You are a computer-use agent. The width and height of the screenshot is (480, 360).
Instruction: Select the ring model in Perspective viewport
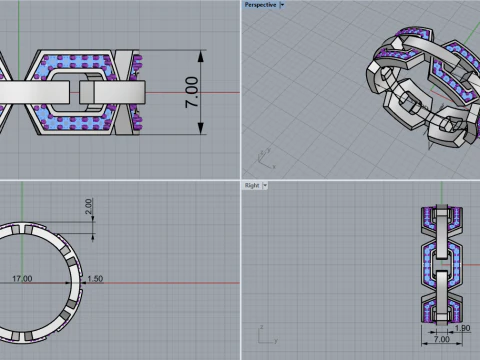click(x=423, y=88)
